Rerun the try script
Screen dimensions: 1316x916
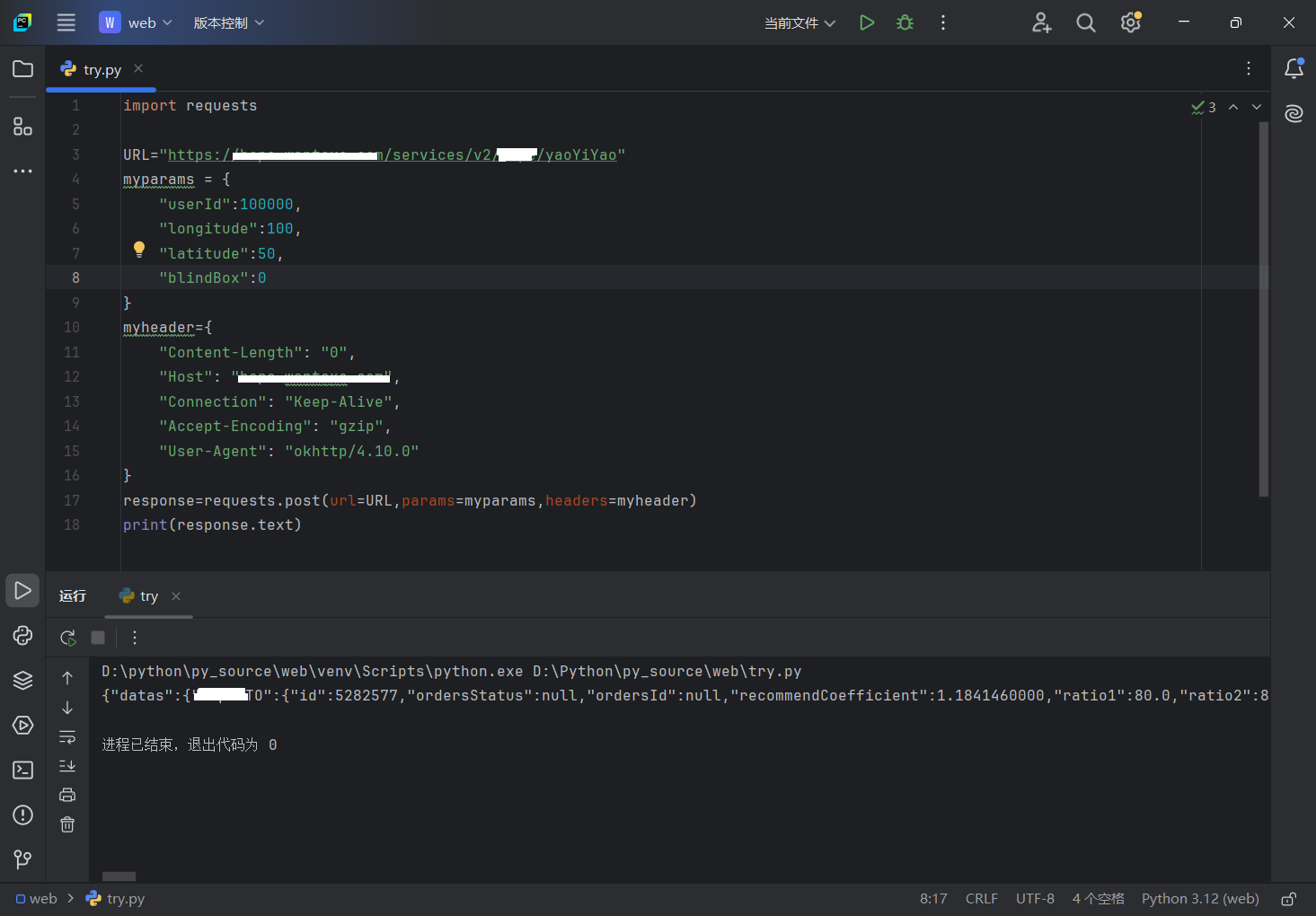67,638
